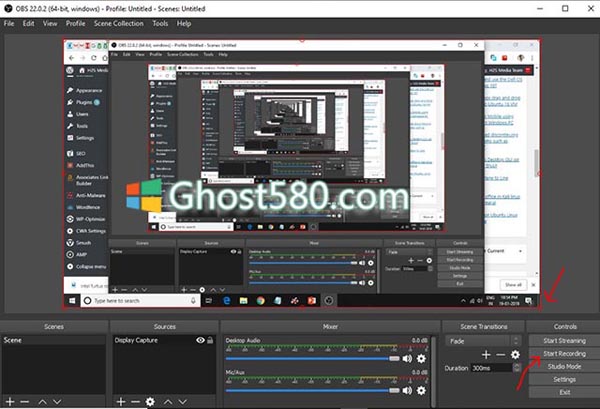Image resolution: width=600 pixels, height=409 pixels.
Task: Click Task View icon in previewed taskbar
Action: point(209,301)
